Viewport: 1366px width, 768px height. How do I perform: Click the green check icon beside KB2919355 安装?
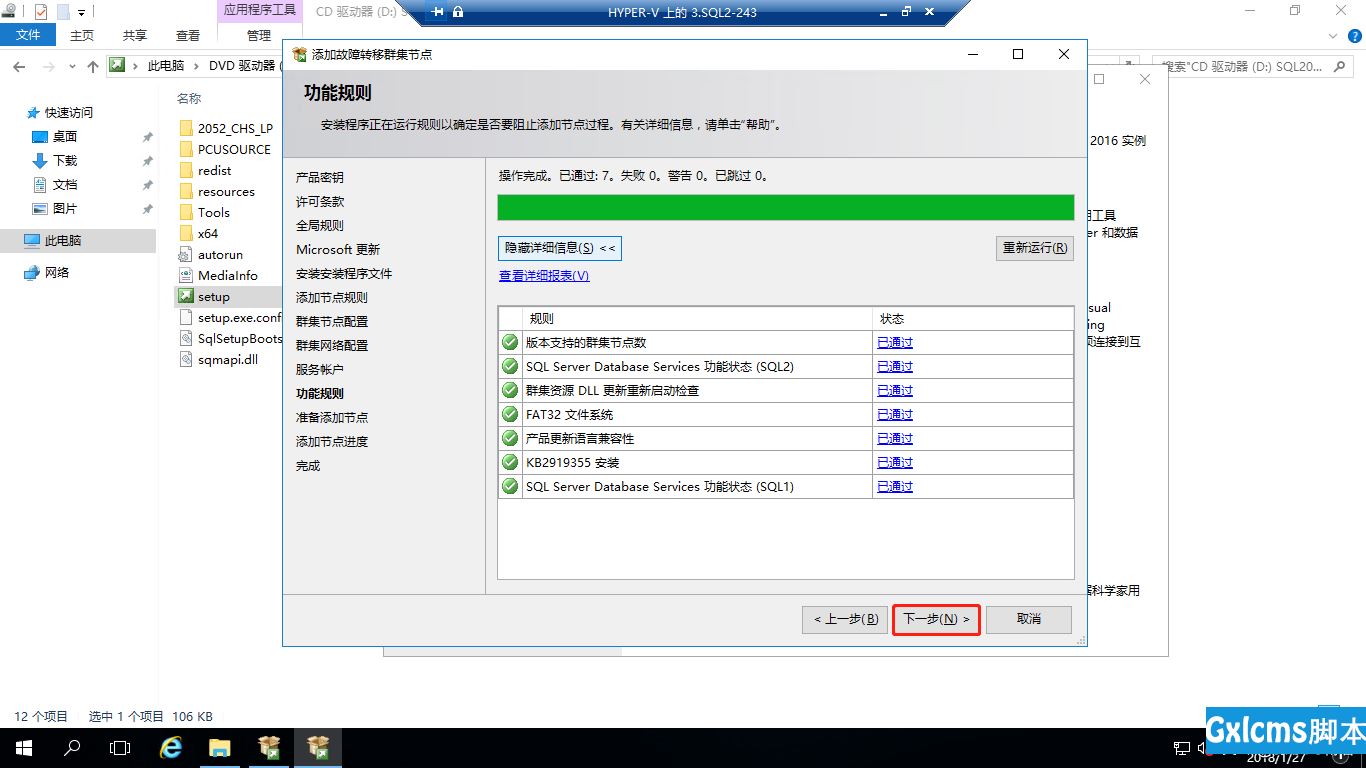click(x=510, y=462)
